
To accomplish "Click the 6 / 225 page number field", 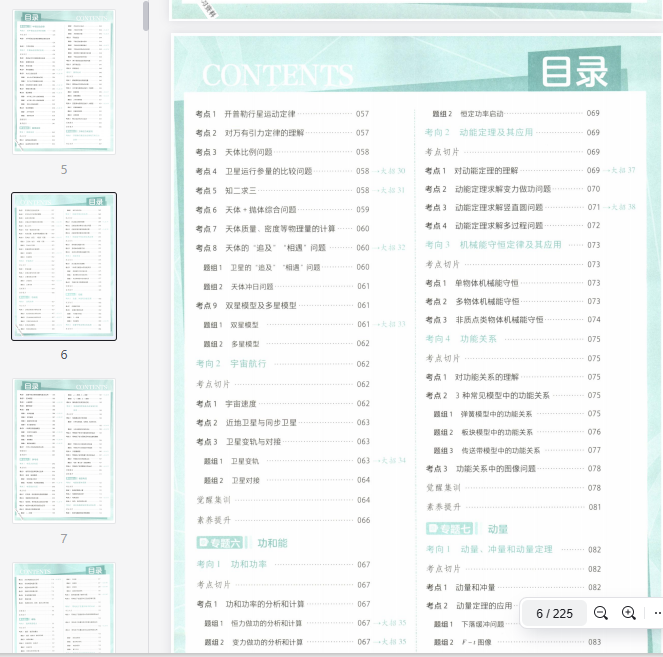I will pyautogui.click(x=554, y=613).
